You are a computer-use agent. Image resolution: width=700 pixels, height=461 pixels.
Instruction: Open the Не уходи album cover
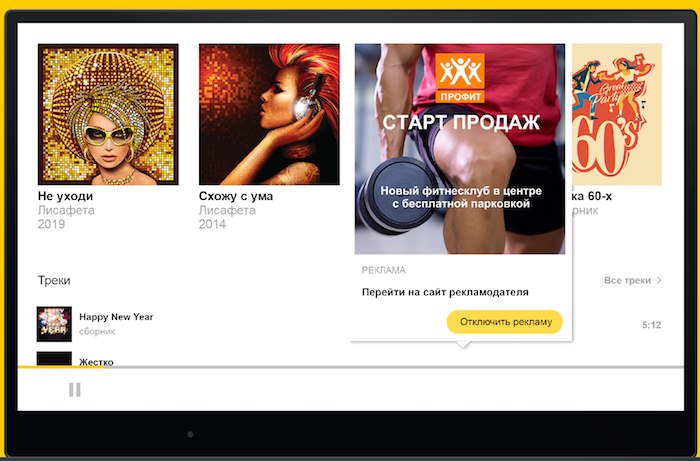pyautogui.click(x=108, y=114)
